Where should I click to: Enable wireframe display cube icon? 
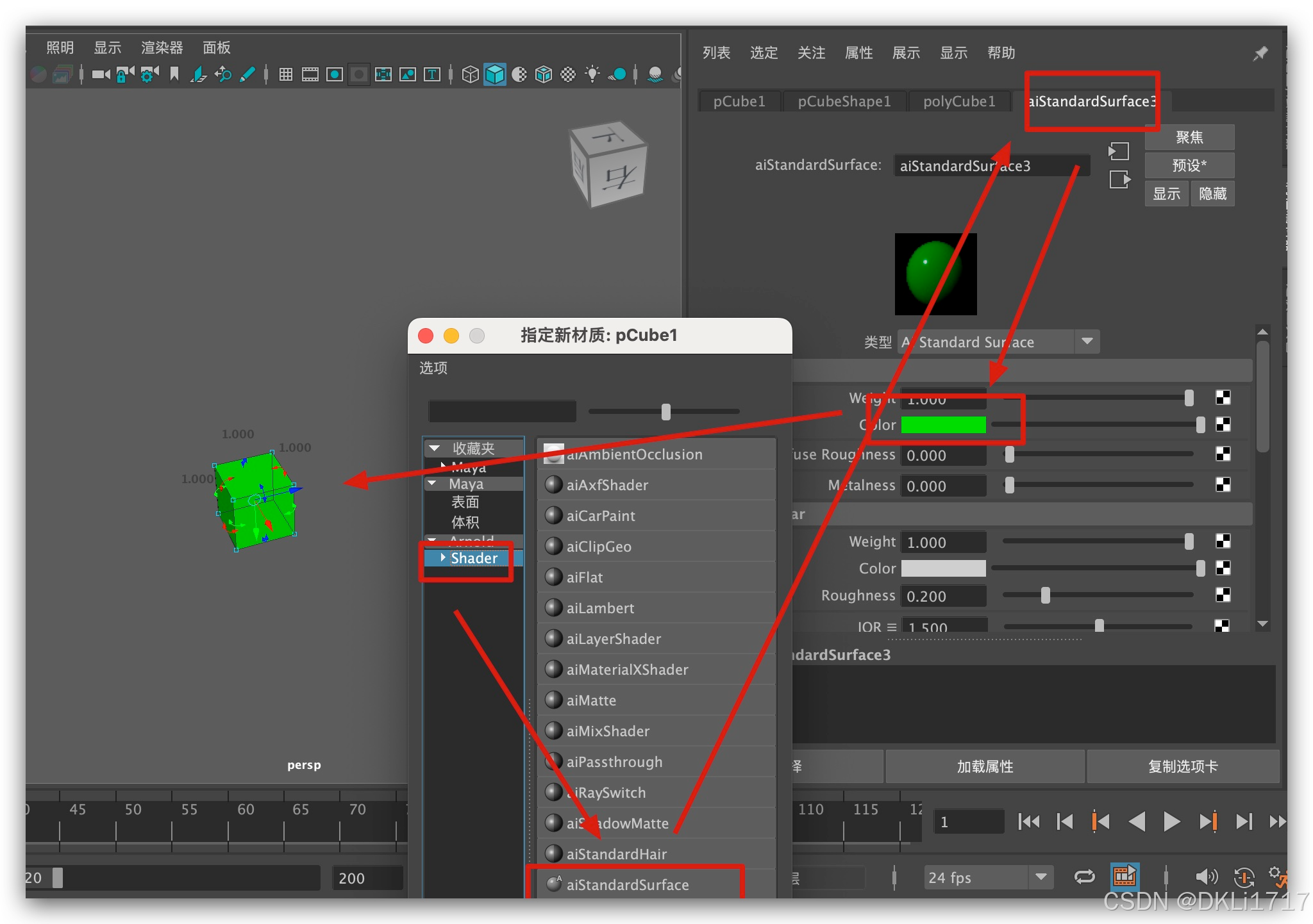point(470,74)
